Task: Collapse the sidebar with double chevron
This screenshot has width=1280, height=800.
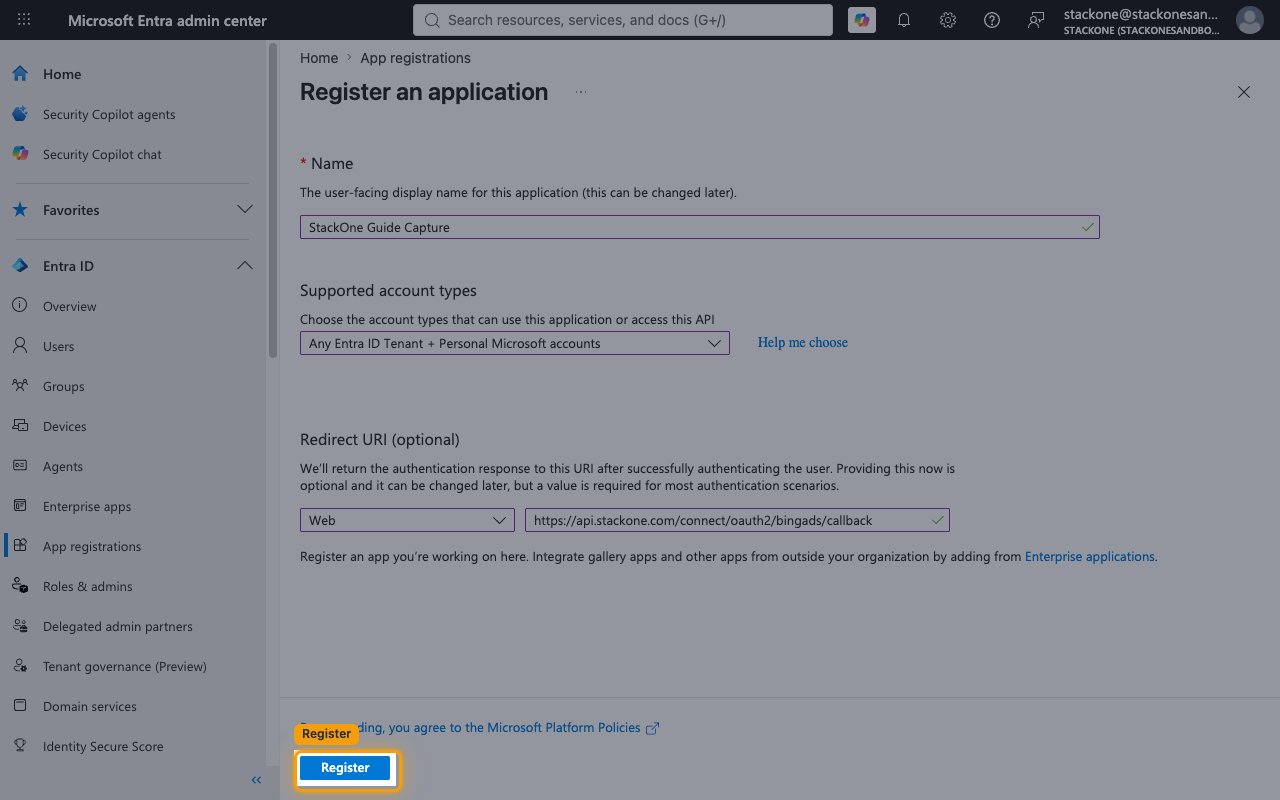Action: click(256, 780)
